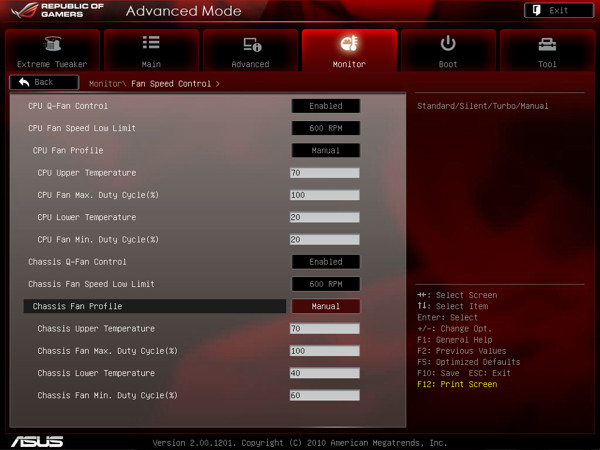Click the Exit door icon

536,10
